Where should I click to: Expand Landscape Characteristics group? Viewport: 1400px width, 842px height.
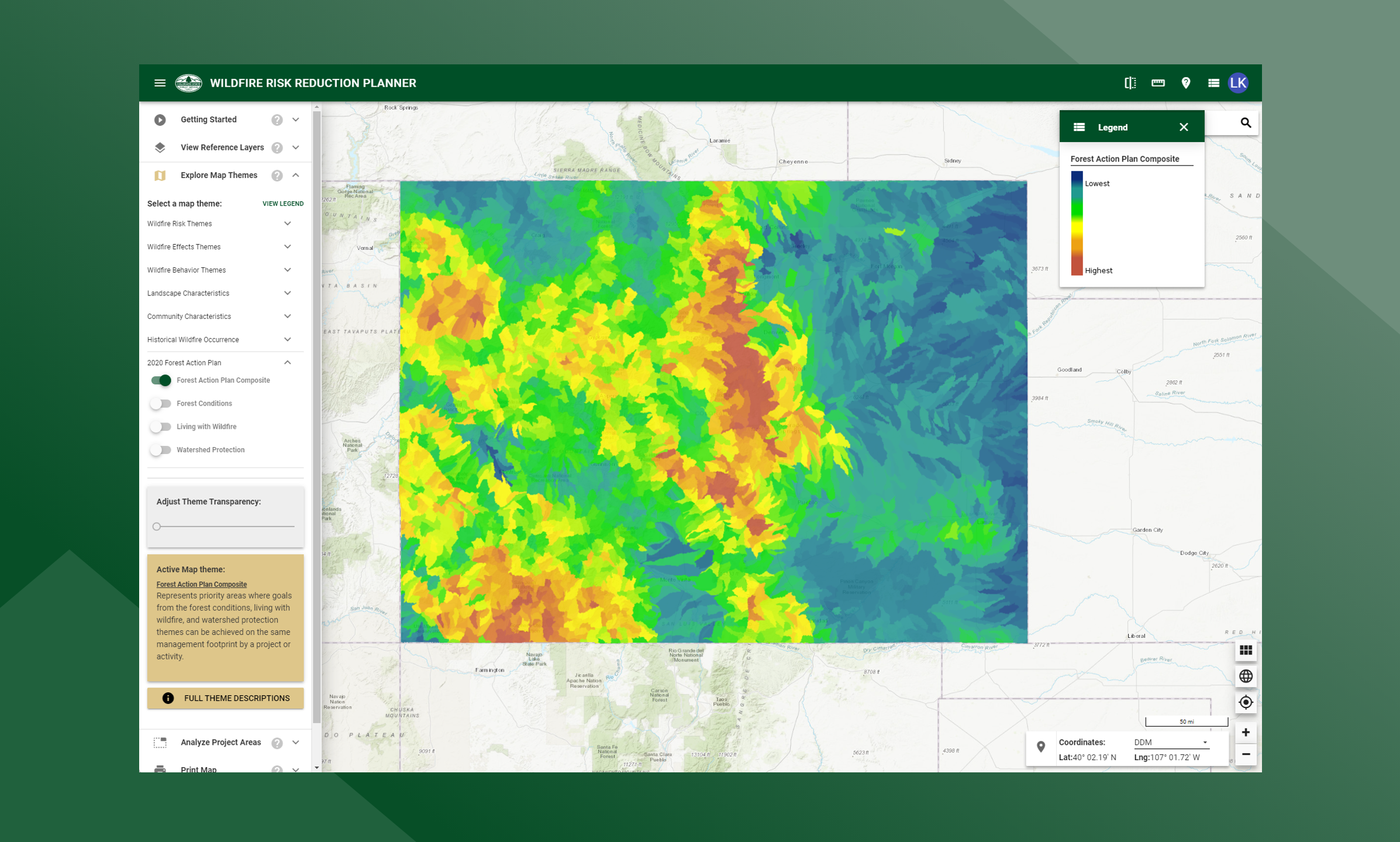pyautogui.click(x=288, y=293)
